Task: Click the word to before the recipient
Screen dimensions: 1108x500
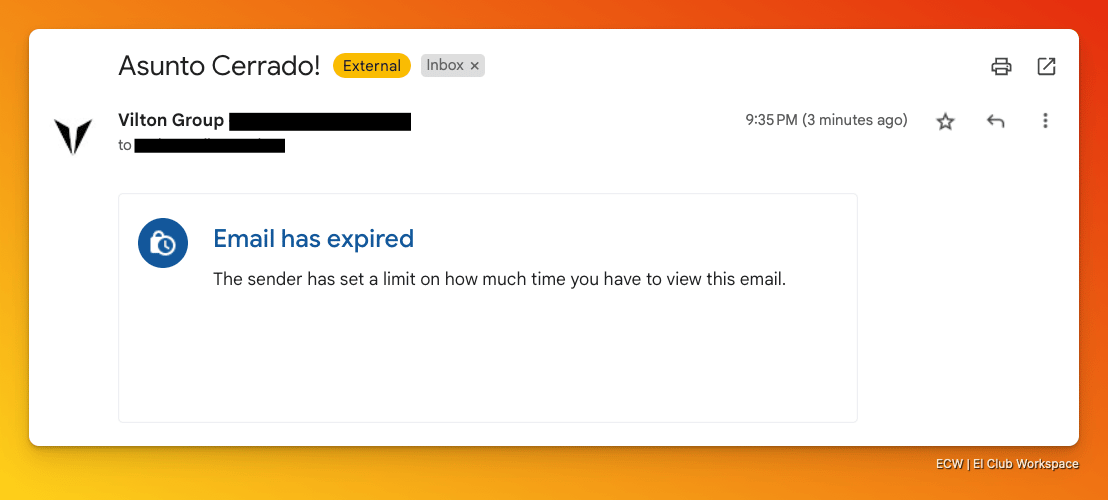Action: [125, 146]
